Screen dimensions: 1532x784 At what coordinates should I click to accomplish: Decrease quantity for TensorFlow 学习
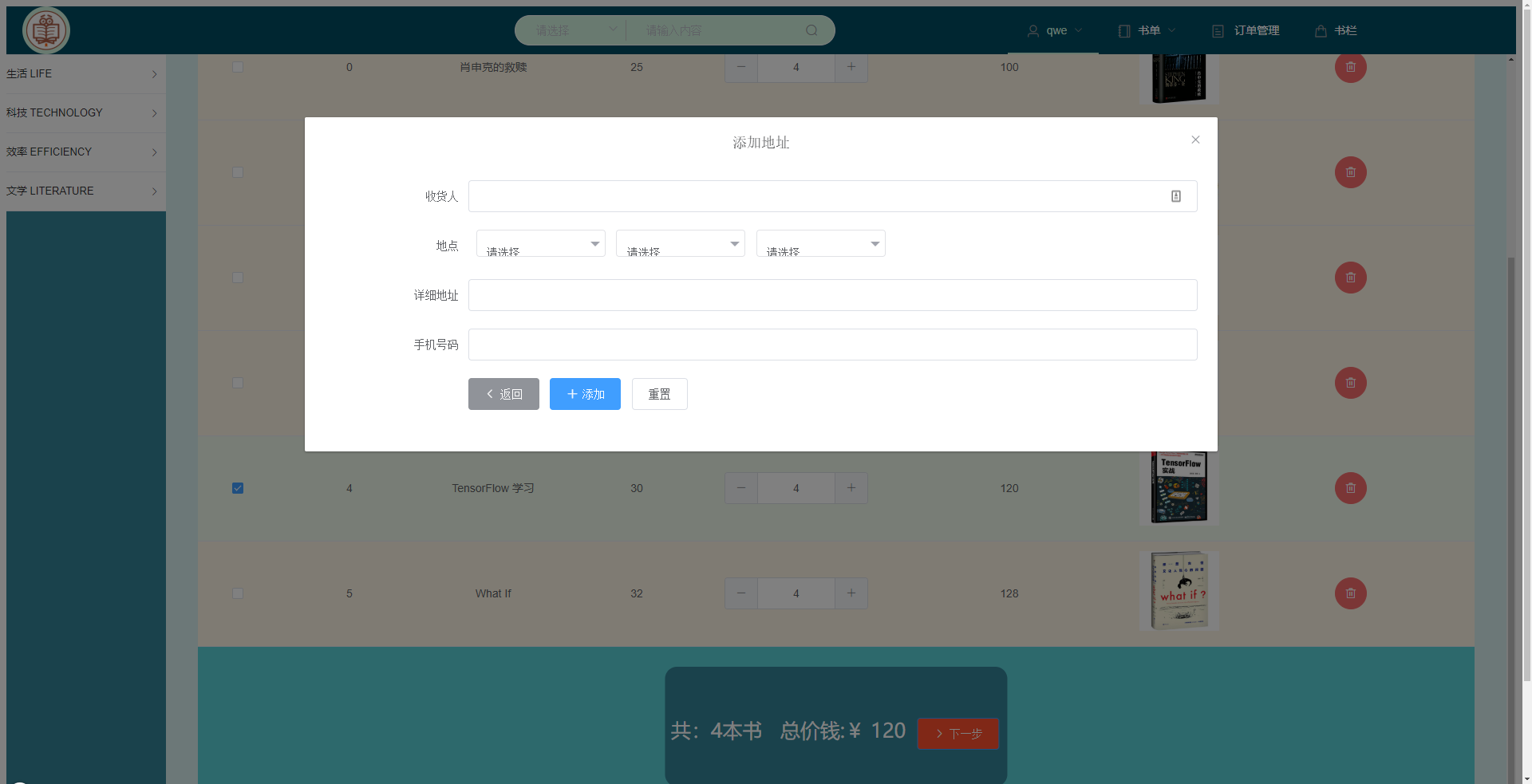(741, 488)
